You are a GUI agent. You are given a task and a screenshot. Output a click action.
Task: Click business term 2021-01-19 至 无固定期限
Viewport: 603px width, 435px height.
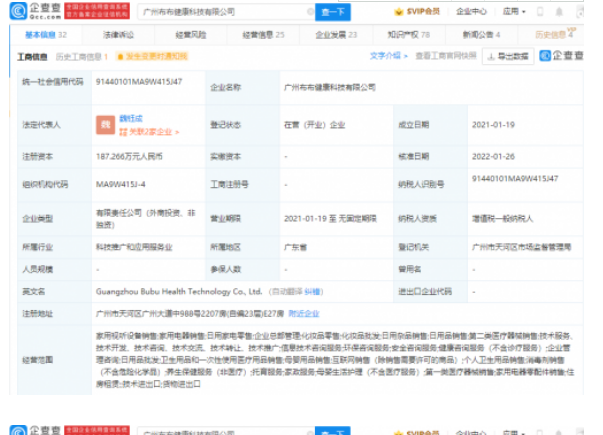(x=330, y=218)
